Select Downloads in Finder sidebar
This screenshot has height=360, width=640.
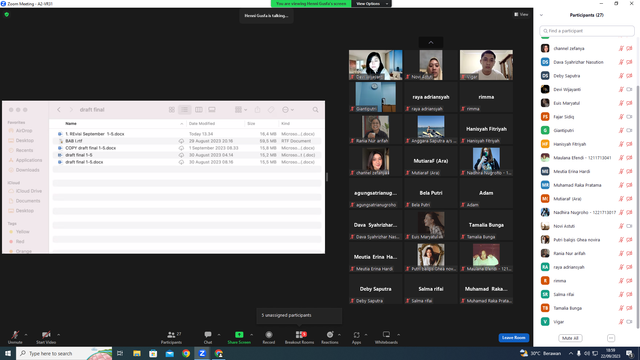coord(27,170)
